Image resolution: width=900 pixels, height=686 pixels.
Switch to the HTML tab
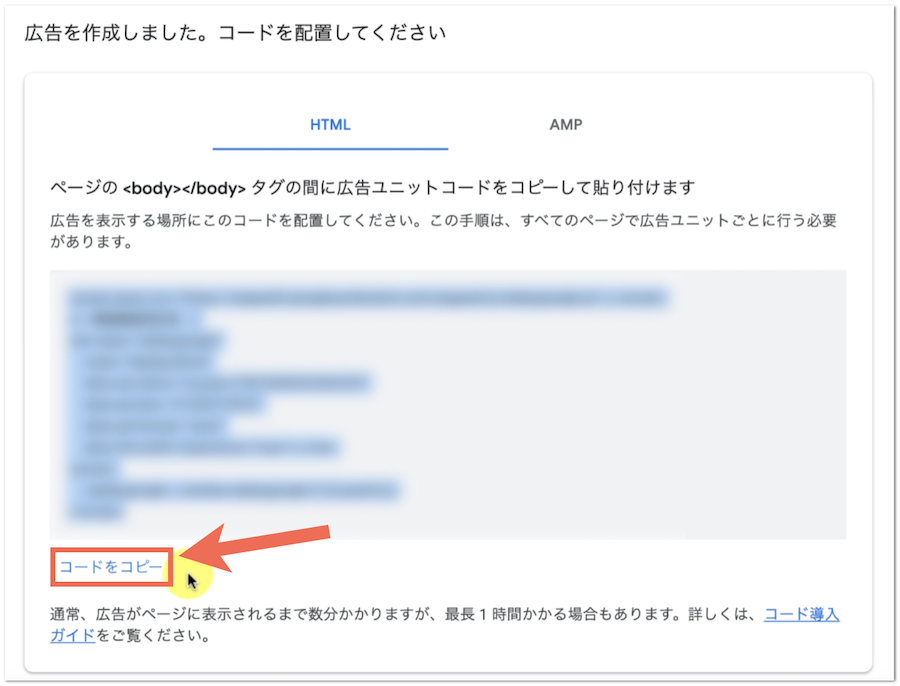330,125
